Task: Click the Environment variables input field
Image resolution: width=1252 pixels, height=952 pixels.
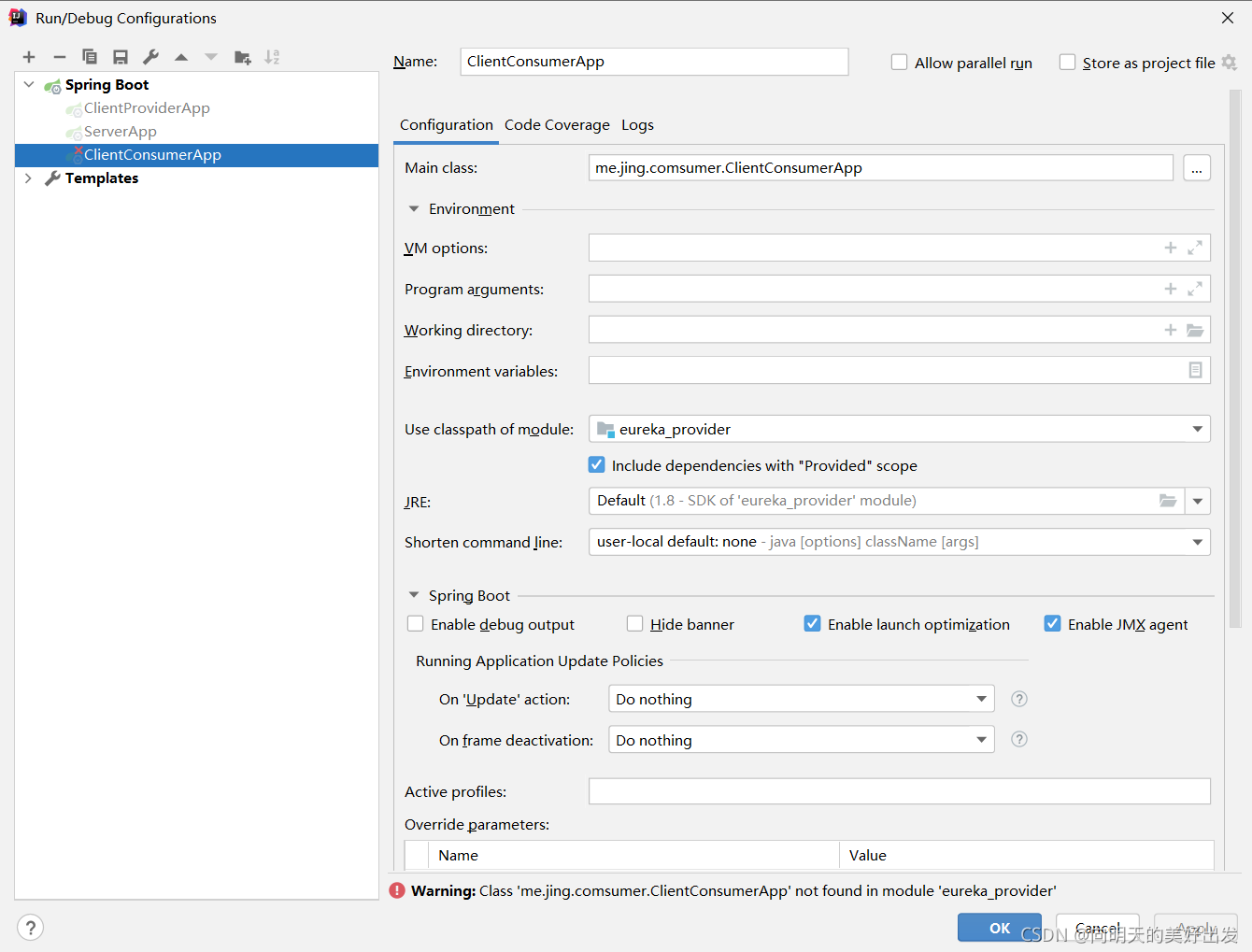Action: click(900, 370)
